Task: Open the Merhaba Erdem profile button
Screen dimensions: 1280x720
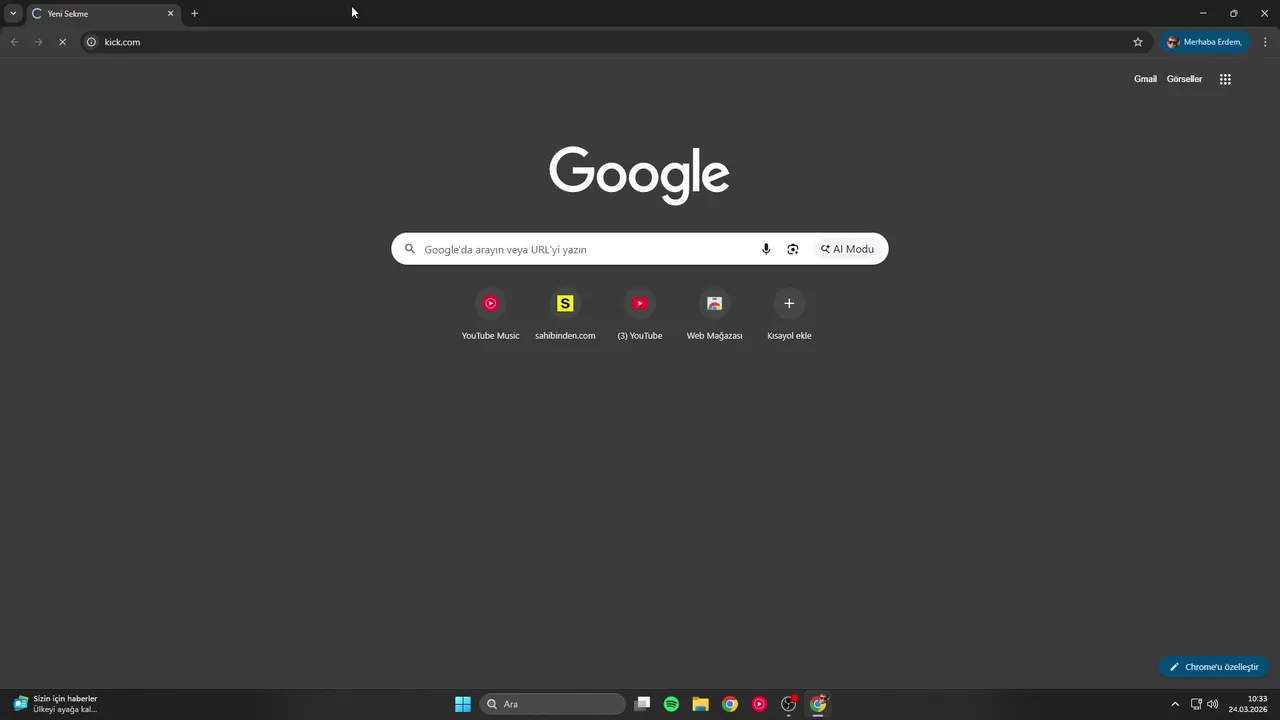Action: click(x=1205, y=42)
